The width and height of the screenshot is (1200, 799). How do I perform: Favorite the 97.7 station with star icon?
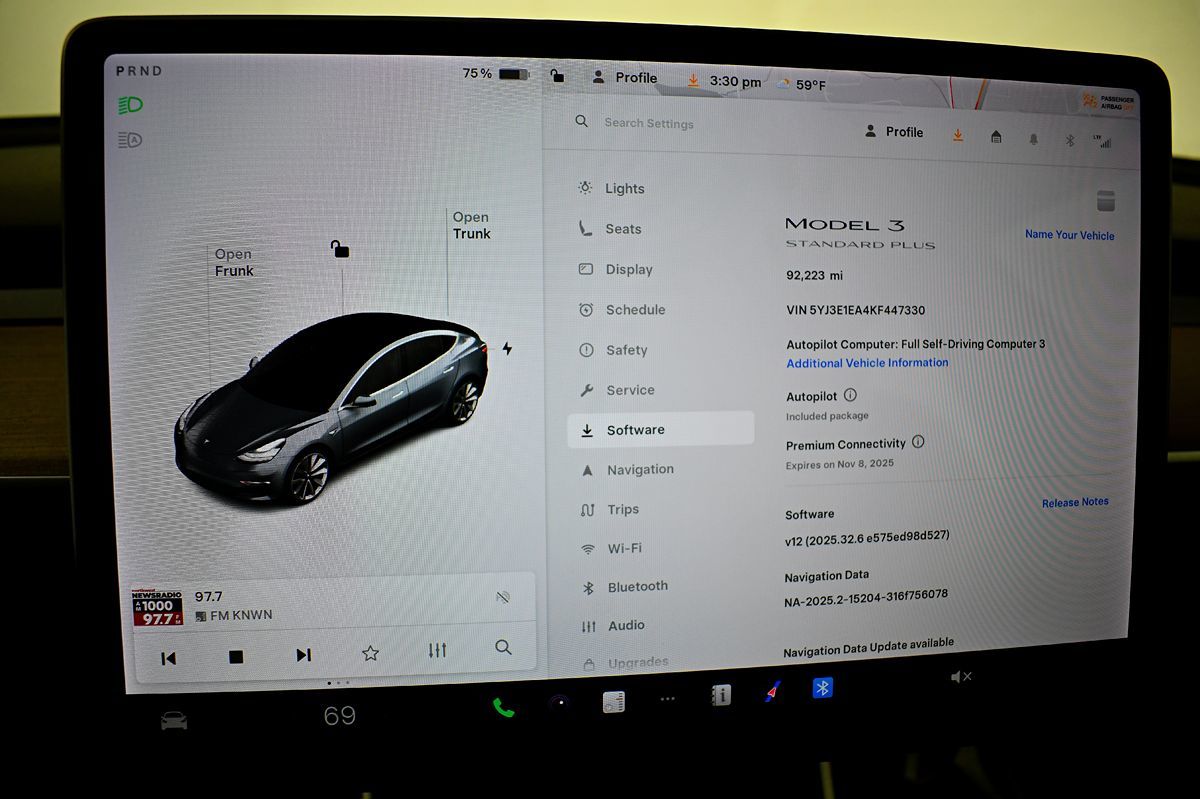tap(370, 653)
